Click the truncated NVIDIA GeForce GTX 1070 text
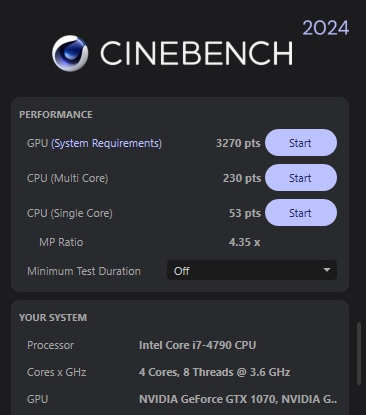This screenshot has height=415, width=366. (238, 399)
